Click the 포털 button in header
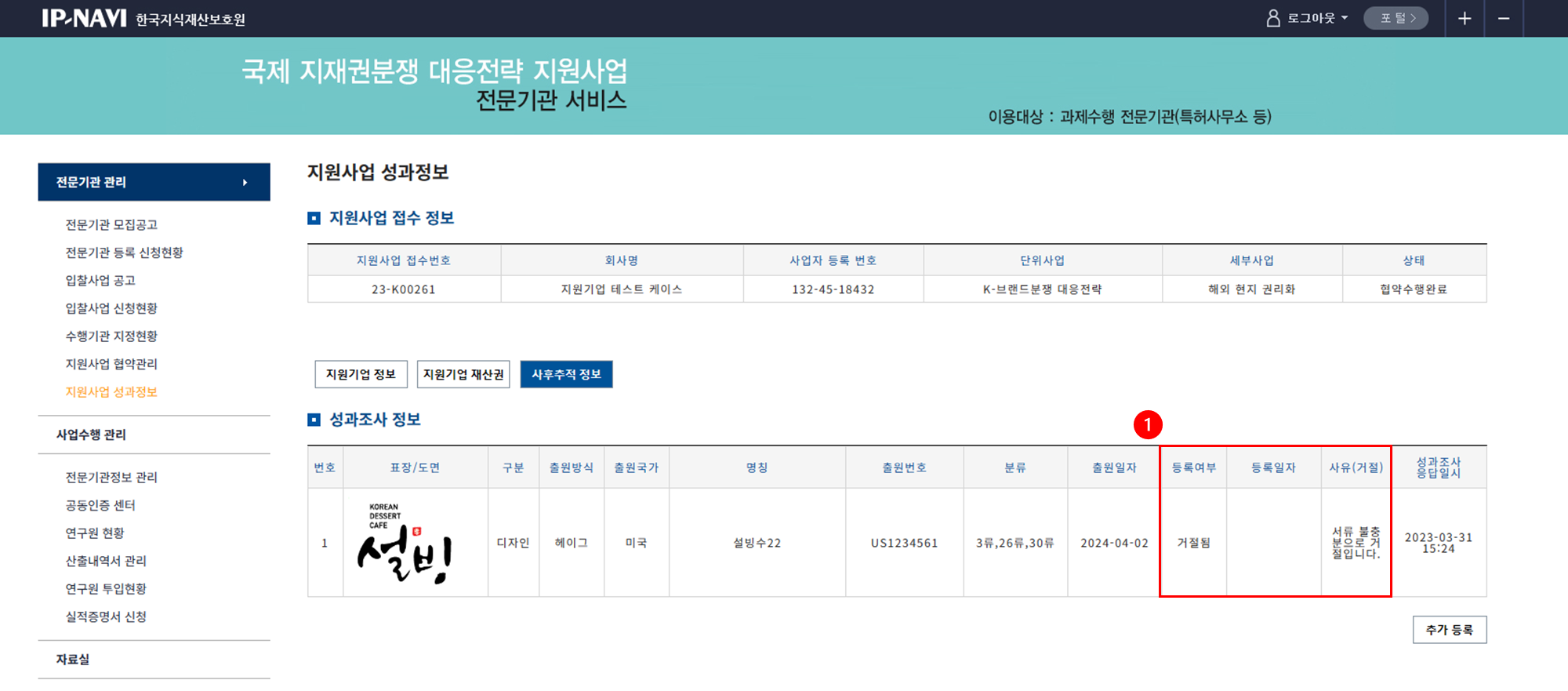This screenshot has height=691, width=1568. [x=1396, y=18]
